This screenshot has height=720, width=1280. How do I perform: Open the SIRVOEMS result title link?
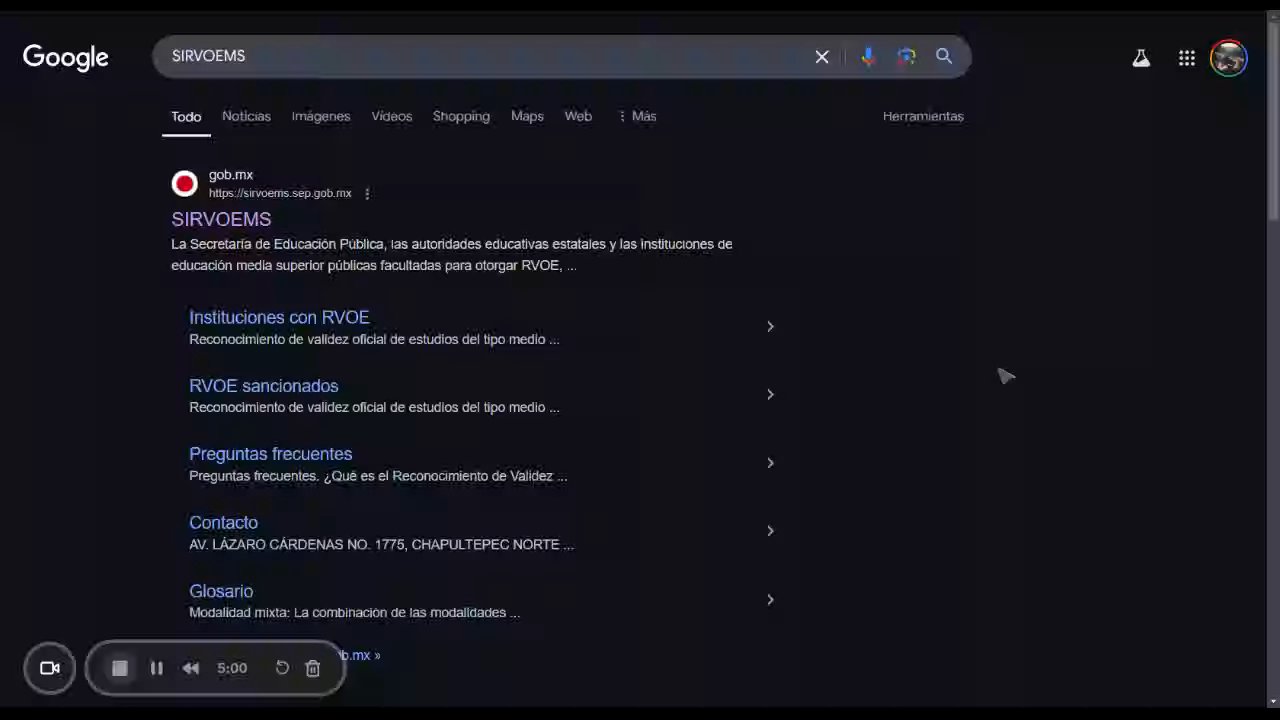(x=221, y=219)
